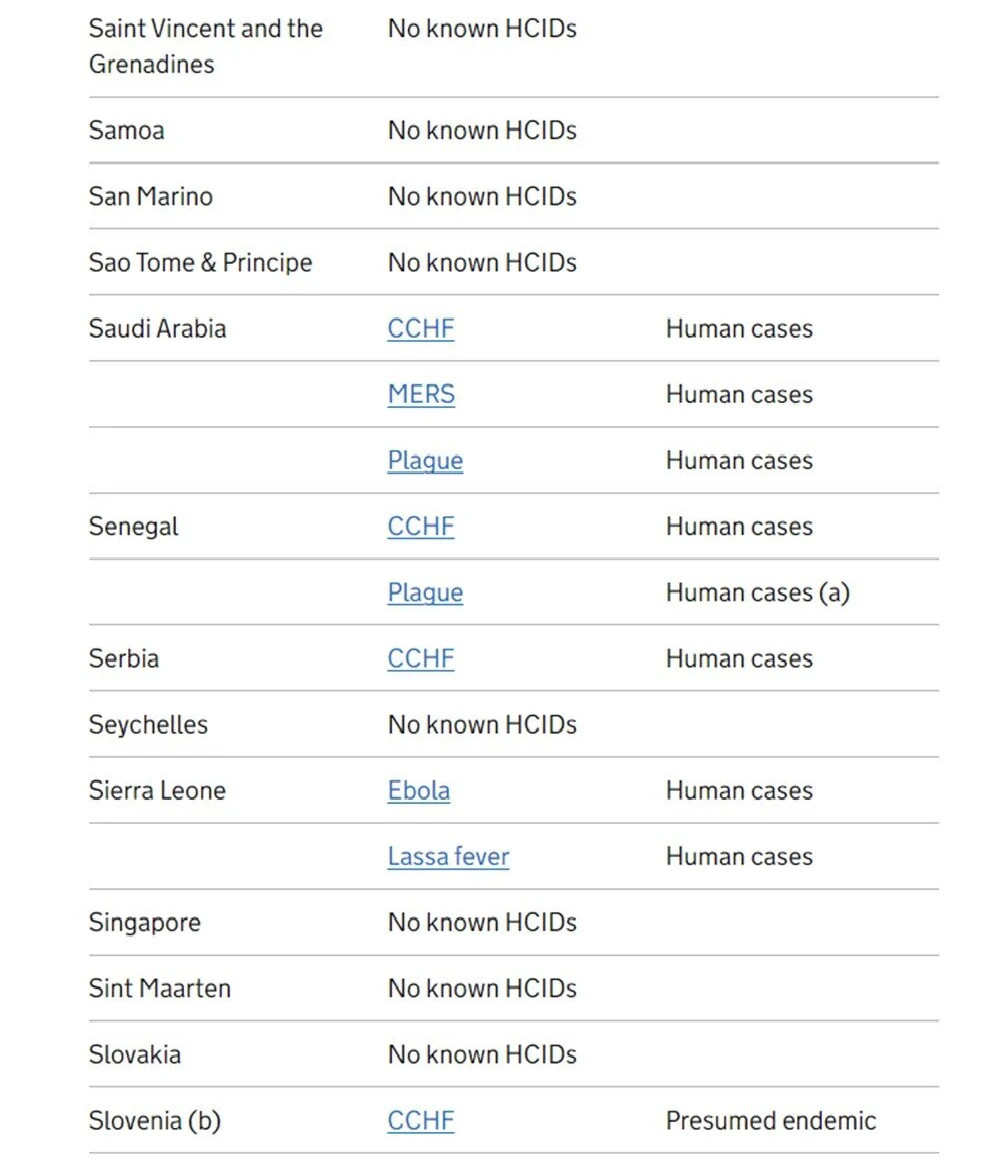
Task: Click 'No known HCIDs' next to Seychelles
Action: tap(482, 724)
